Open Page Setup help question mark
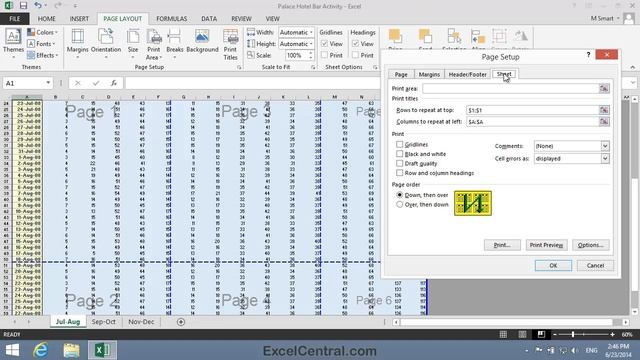This screenshot has height=360, width=640. (x=588, y=54)
